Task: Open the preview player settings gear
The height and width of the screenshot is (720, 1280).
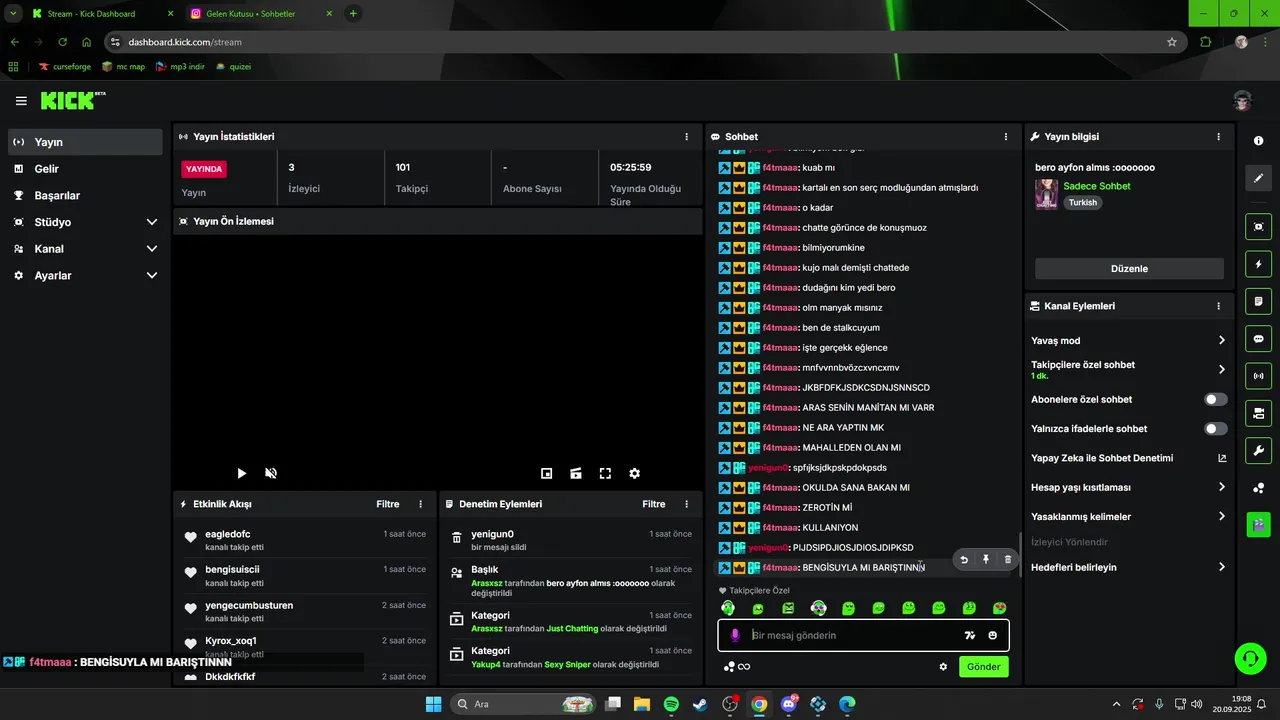Action: pyautogui.click(x=634, y=473)
